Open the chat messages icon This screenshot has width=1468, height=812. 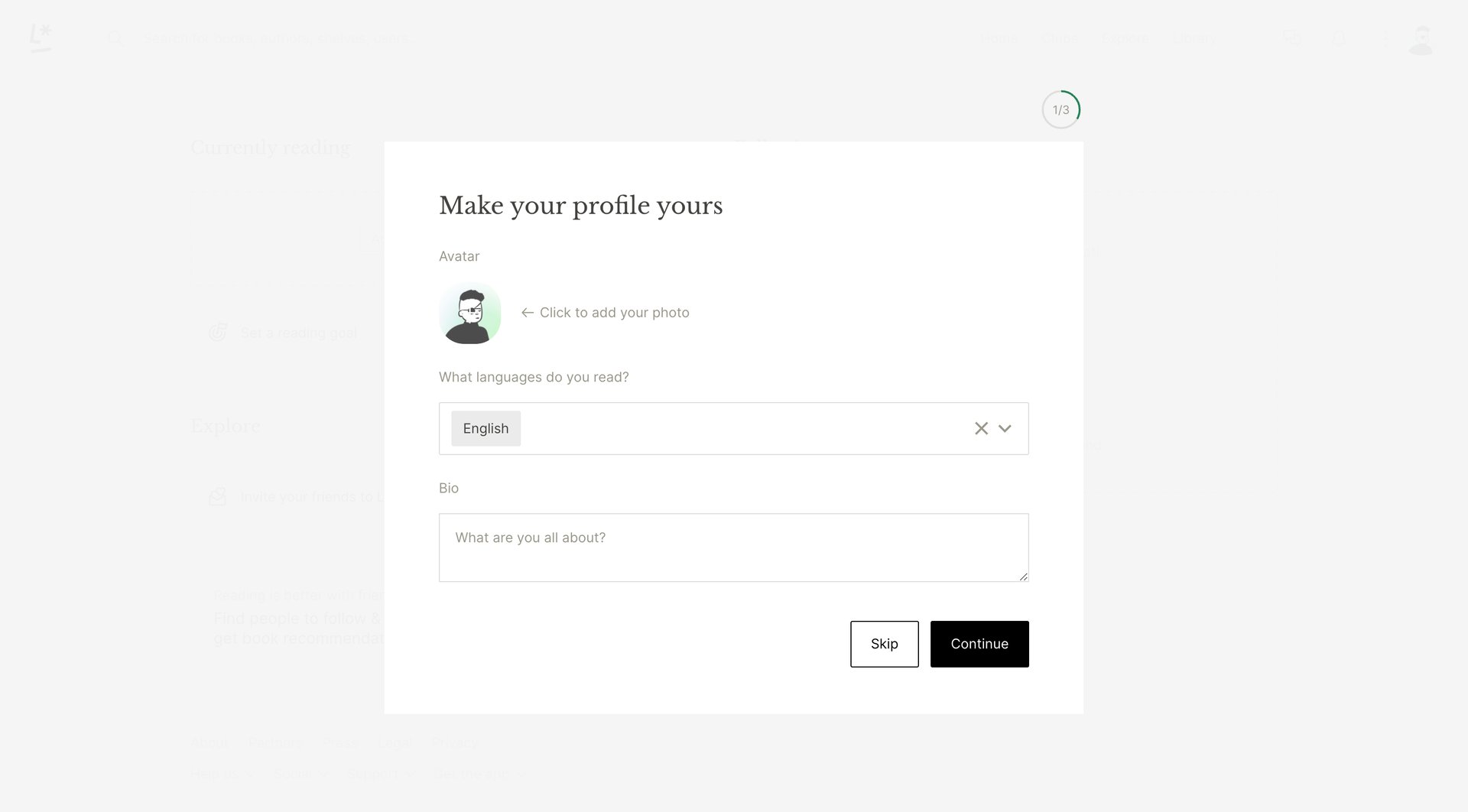coord(1291,37)
